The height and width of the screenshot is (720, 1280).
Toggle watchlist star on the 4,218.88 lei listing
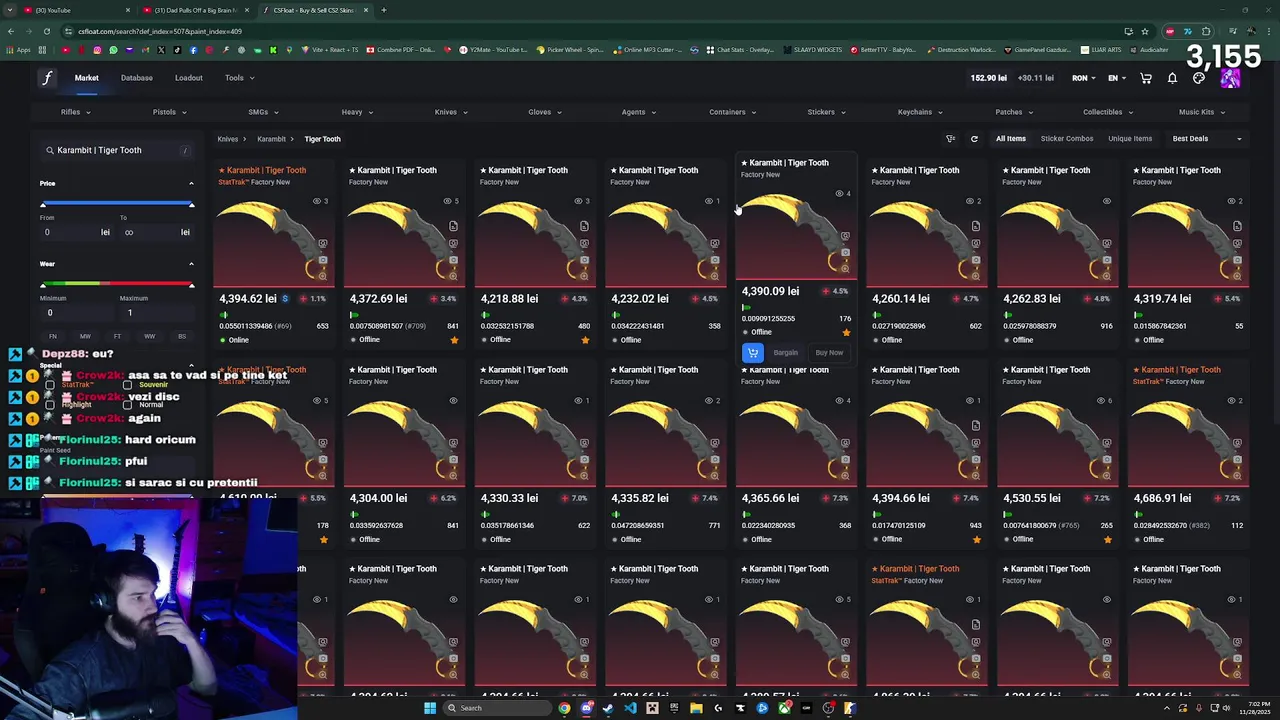tap(585, 340)
